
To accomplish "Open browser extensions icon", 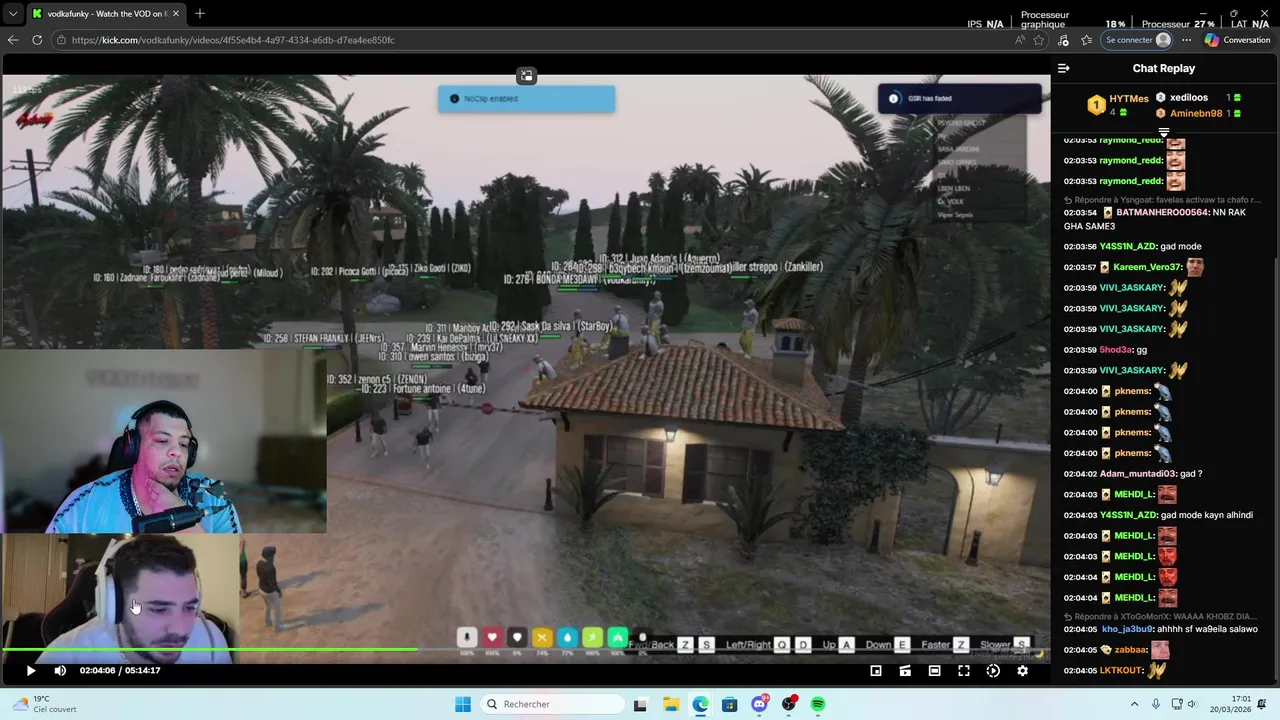I will tap(1063, 40).
